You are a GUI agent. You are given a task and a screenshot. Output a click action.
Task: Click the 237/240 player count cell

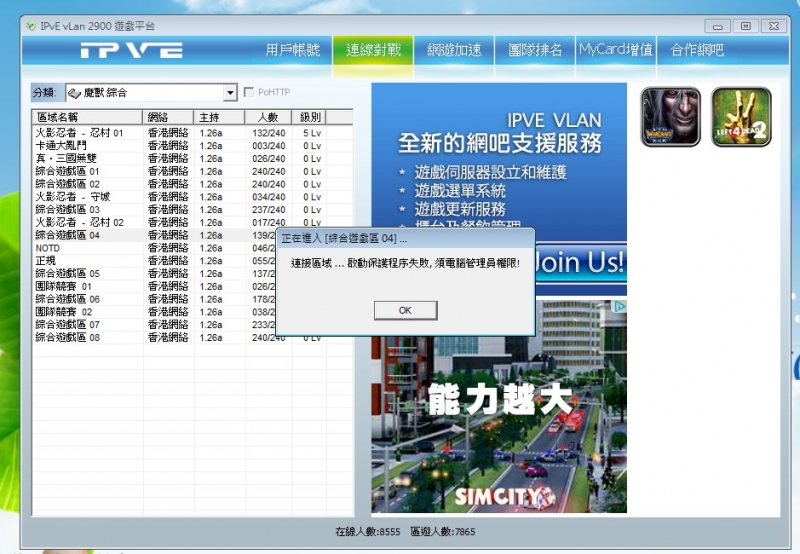tap(269, 210)
